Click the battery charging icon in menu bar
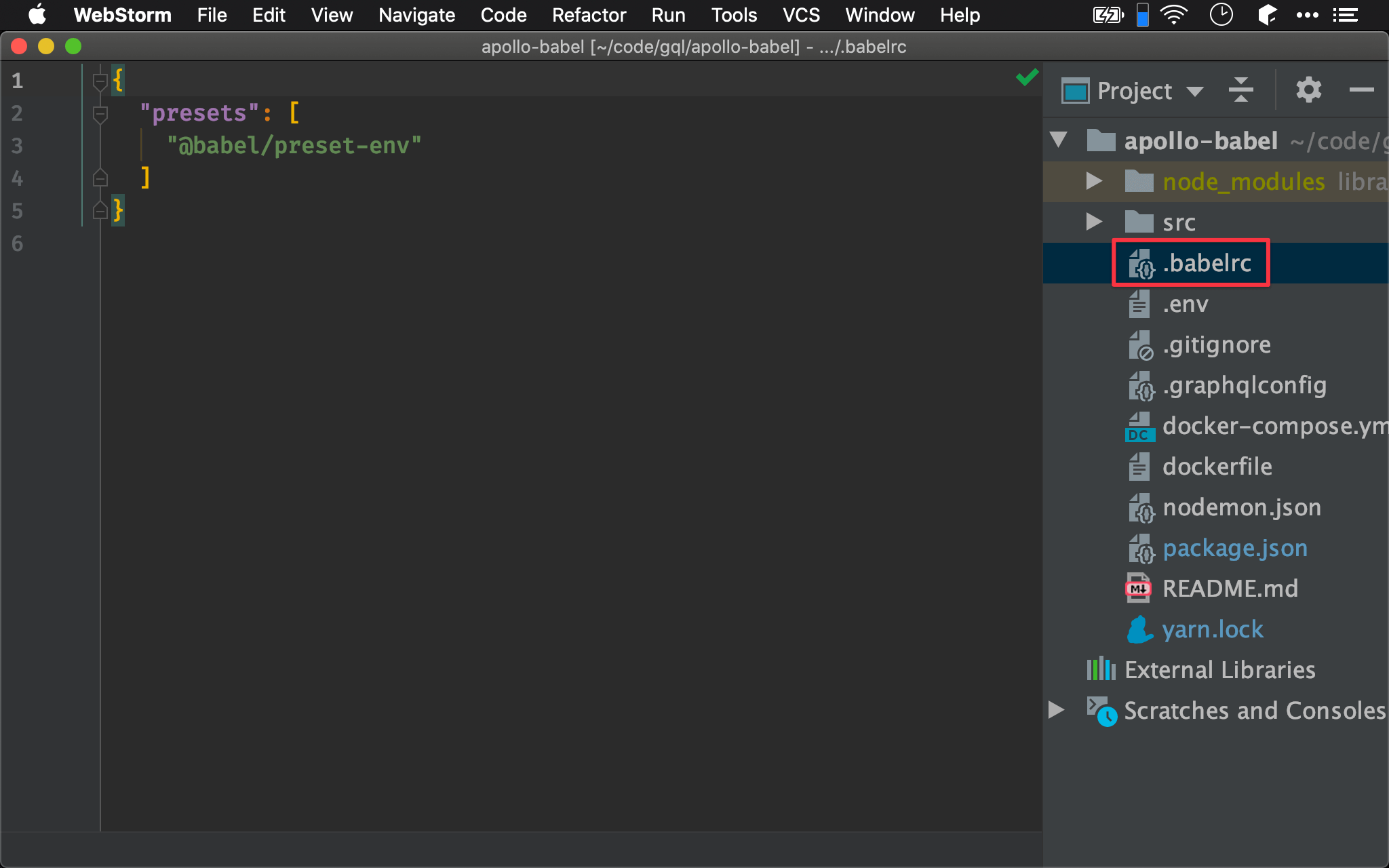Screen dimensions: 1389x868 [x=1108, y=15]
